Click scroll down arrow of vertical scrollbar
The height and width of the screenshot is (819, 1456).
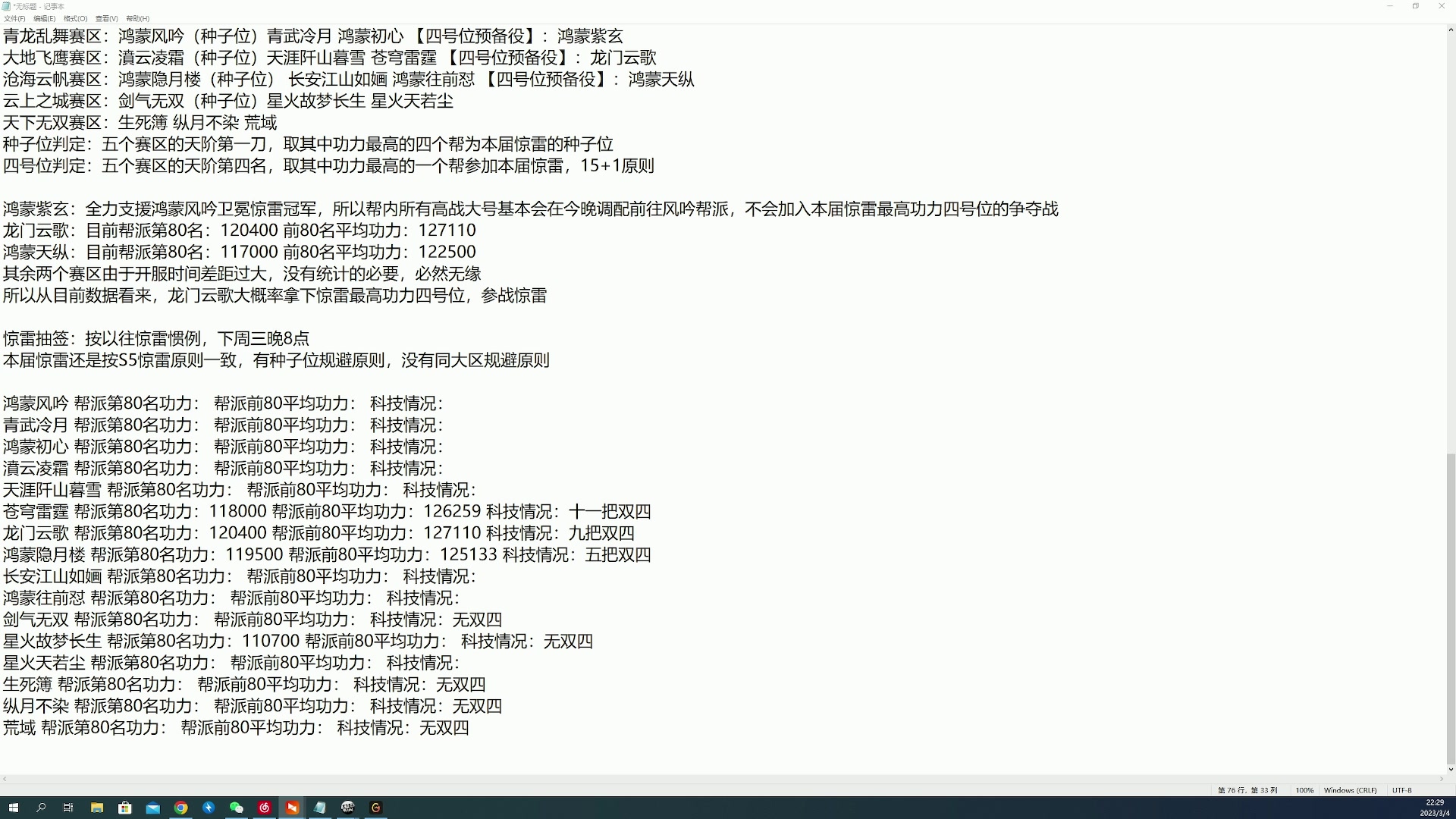click(x=1451, y=770)
